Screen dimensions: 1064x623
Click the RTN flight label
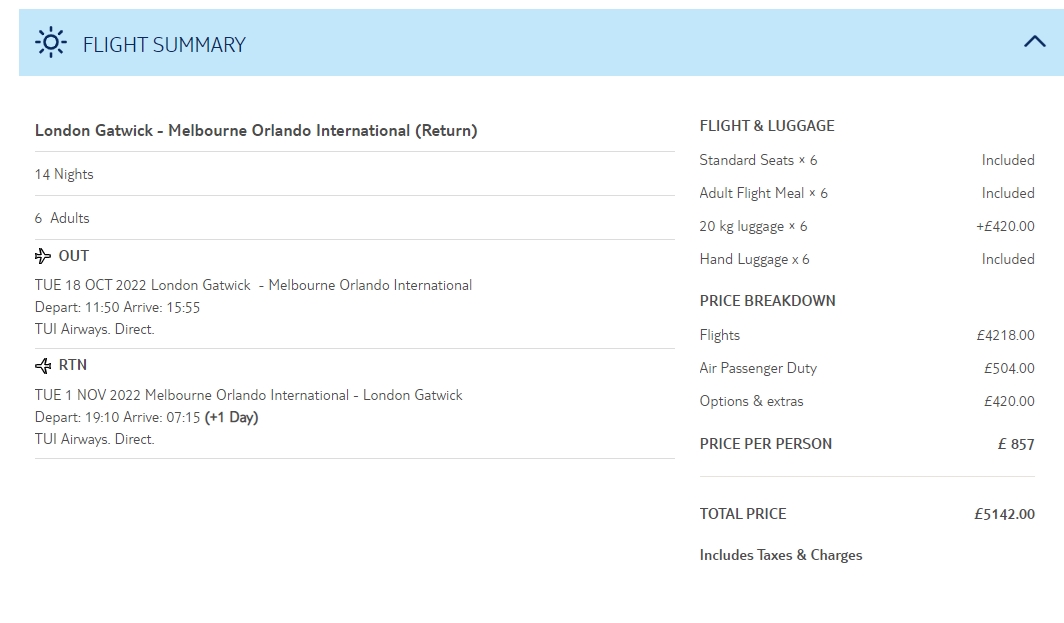tap(73, 365)
